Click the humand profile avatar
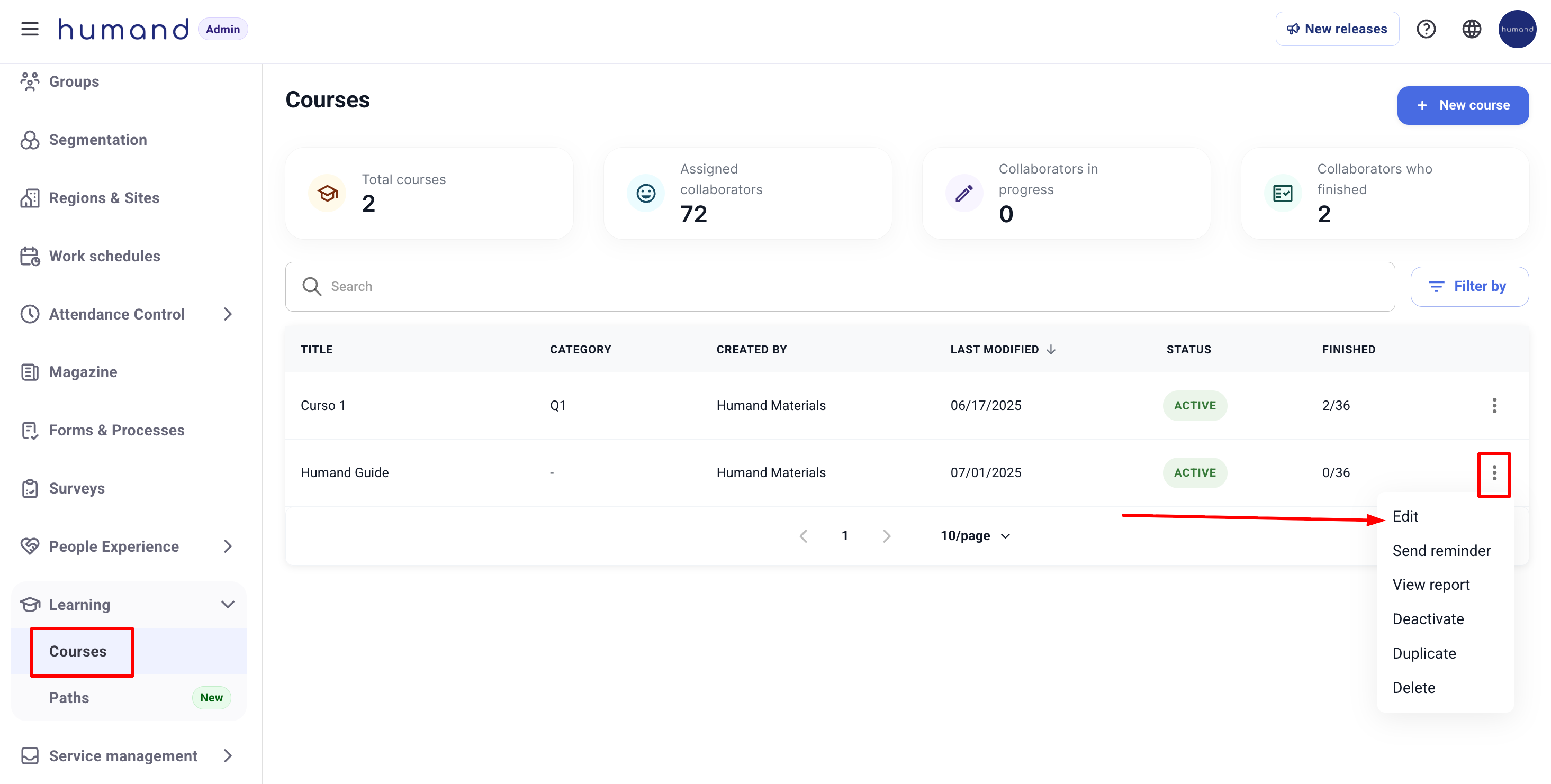The height and width of the screenshot is (784, 1551). [x=1516, y=29]
